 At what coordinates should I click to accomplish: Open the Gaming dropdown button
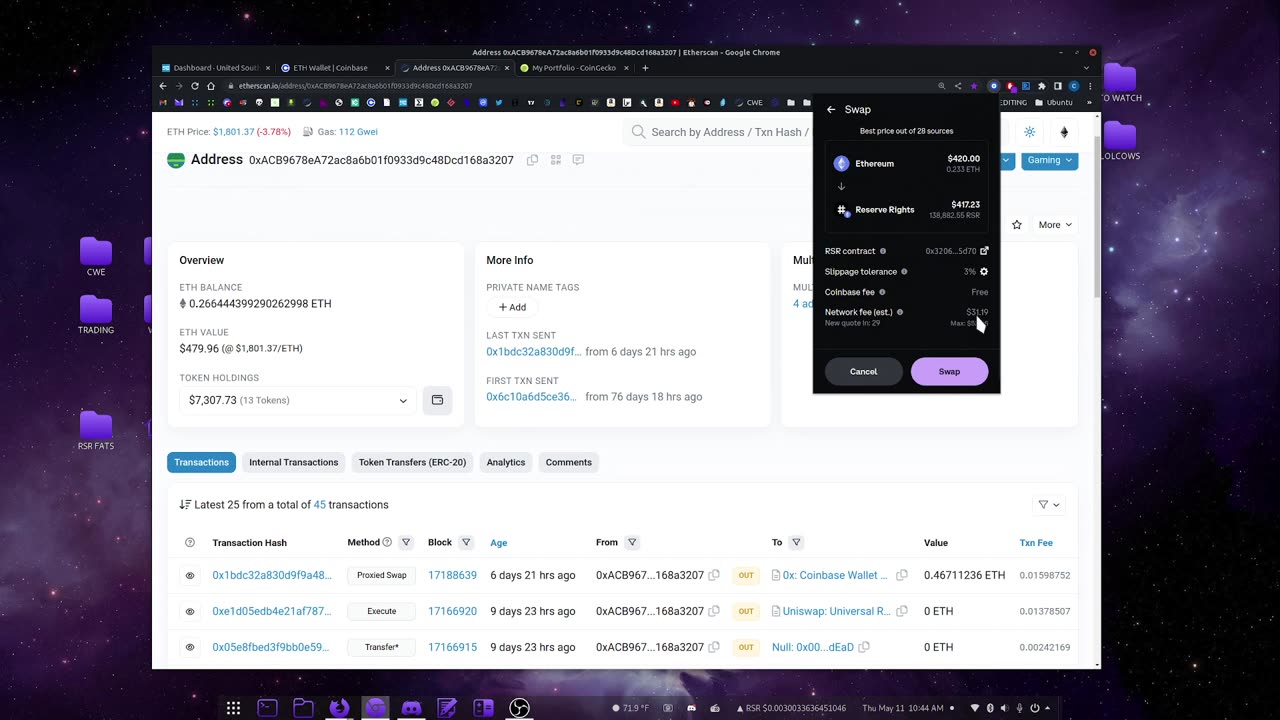click(1049, 160)
